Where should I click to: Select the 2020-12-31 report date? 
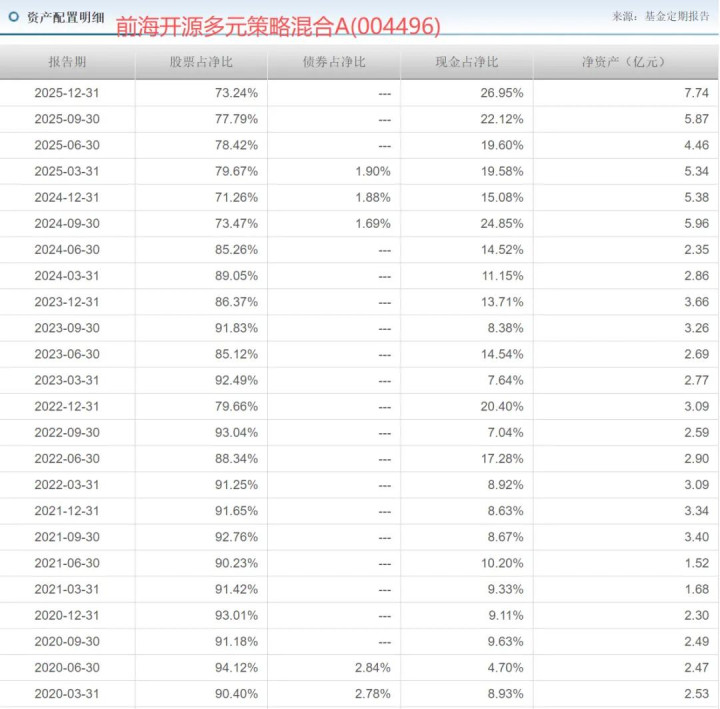coord(67,615)
